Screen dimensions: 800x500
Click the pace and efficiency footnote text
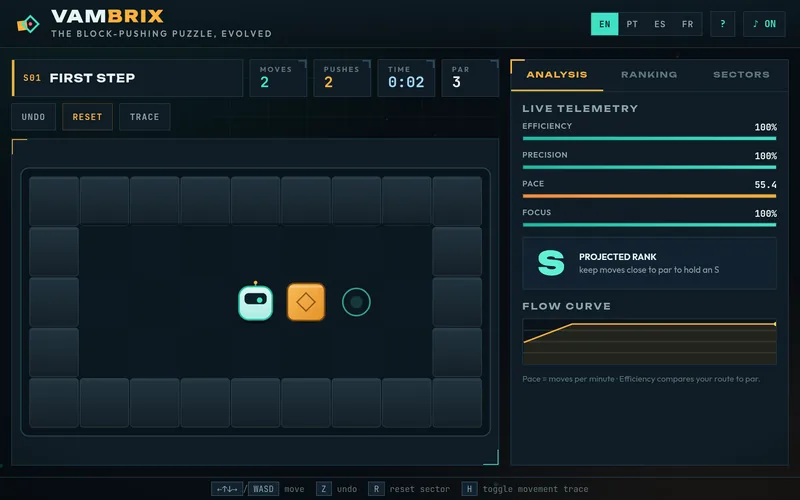(641, 379)
